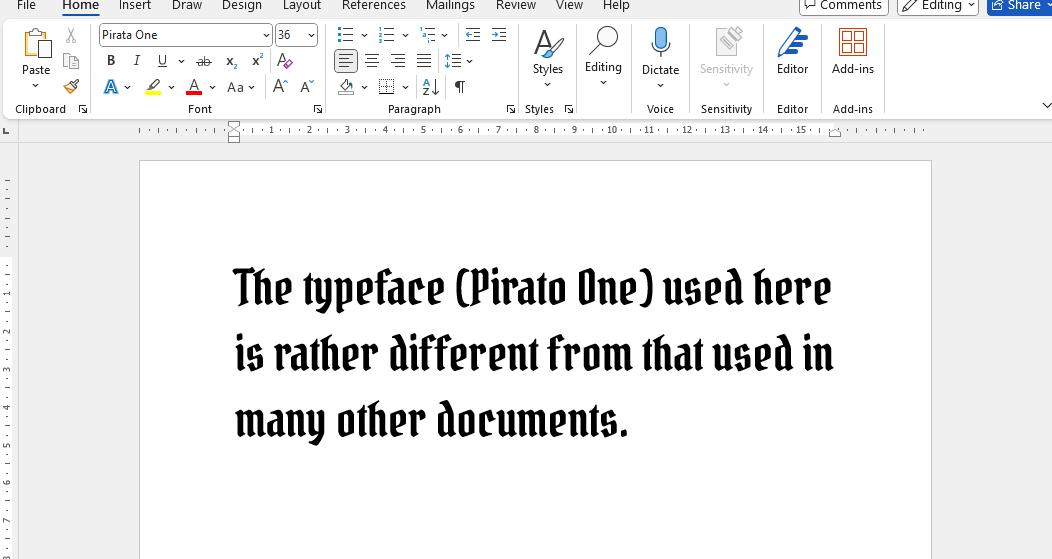Click the Shading paint bucket icon

[x=346, y=87]
